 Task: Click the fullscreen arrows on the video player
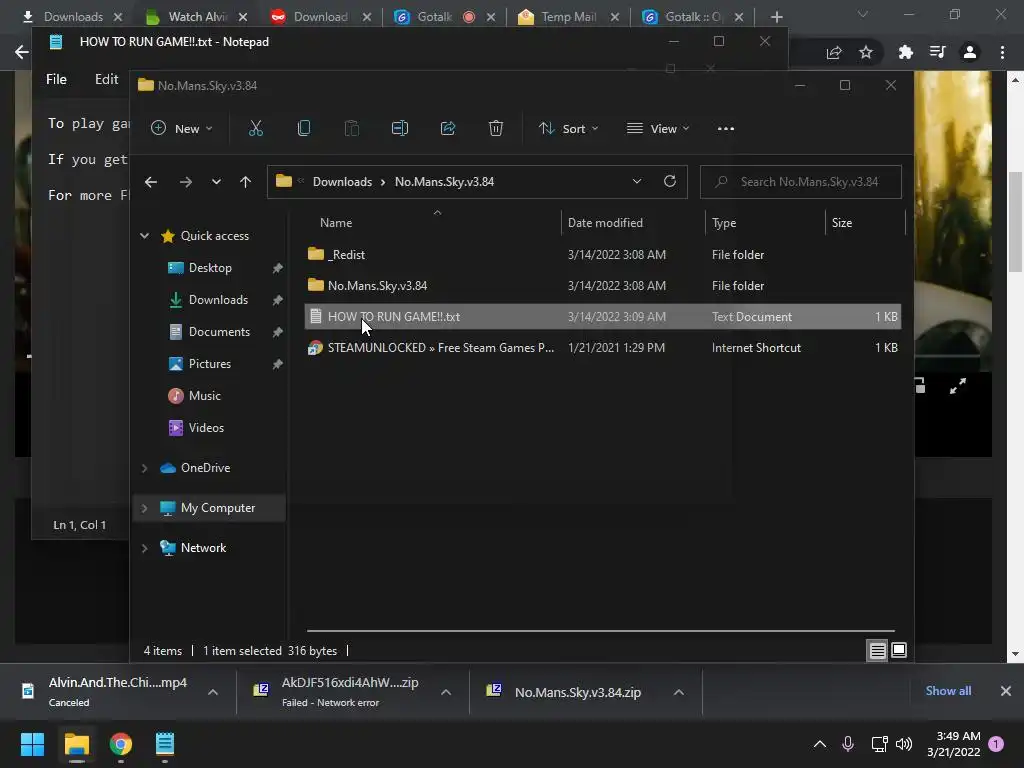tap(957, 387)
